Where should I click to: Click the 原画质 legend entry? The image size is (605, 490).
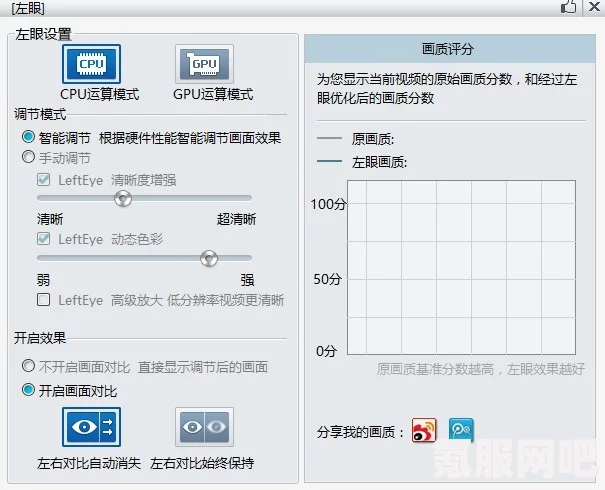pos(355,139)
